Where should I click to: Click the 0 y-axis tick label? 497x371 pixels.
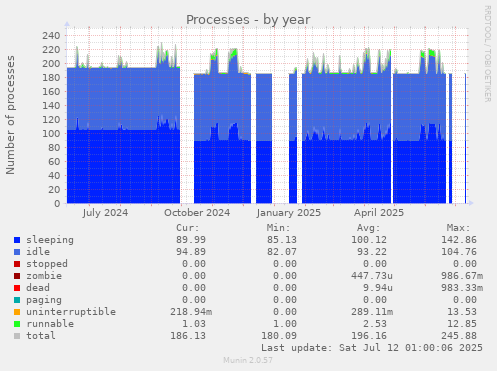[57, 203]
